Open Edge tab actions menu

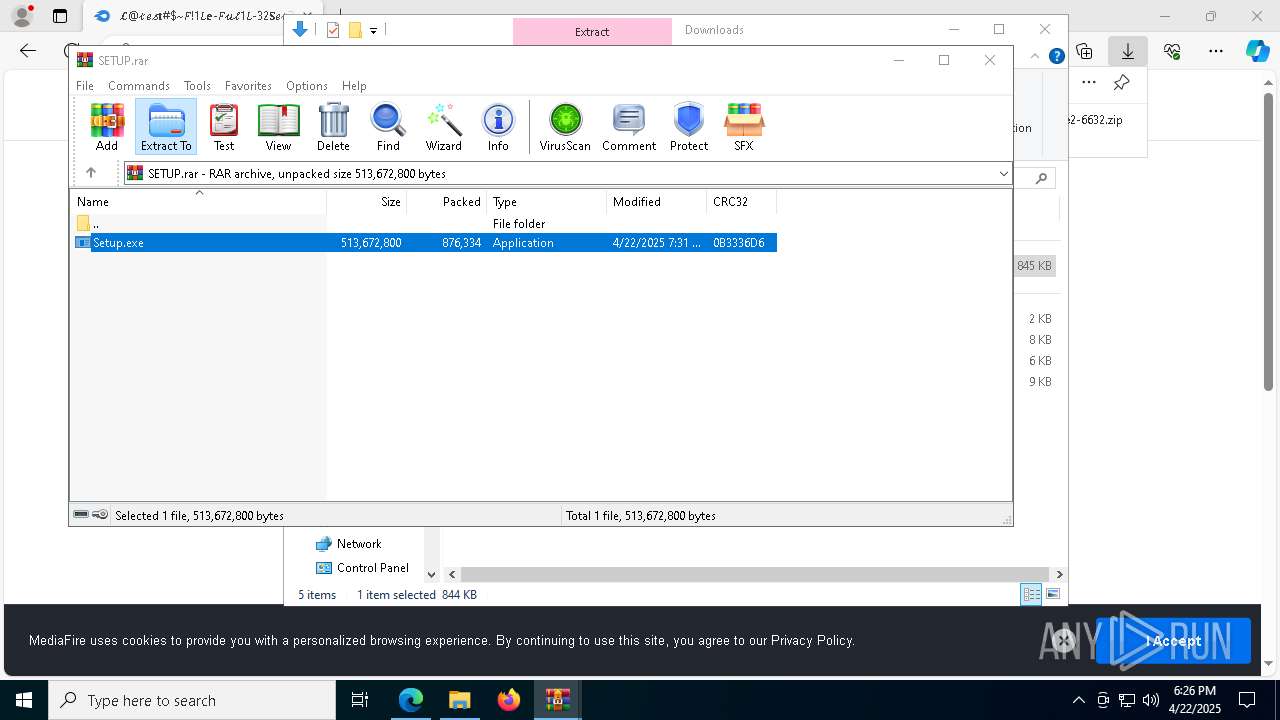[x=60, y=16]
